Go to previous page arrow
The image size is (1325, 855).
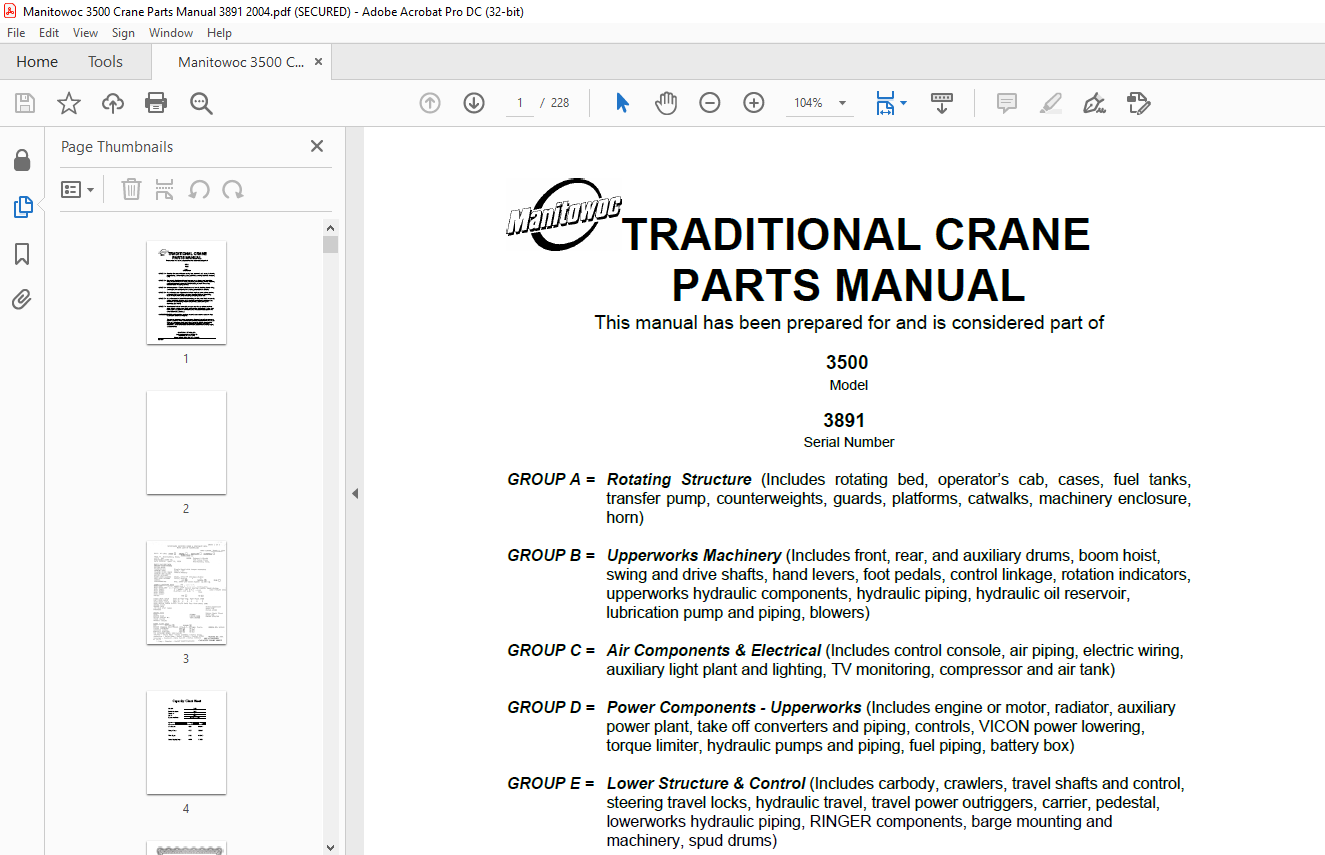[430, 103]
